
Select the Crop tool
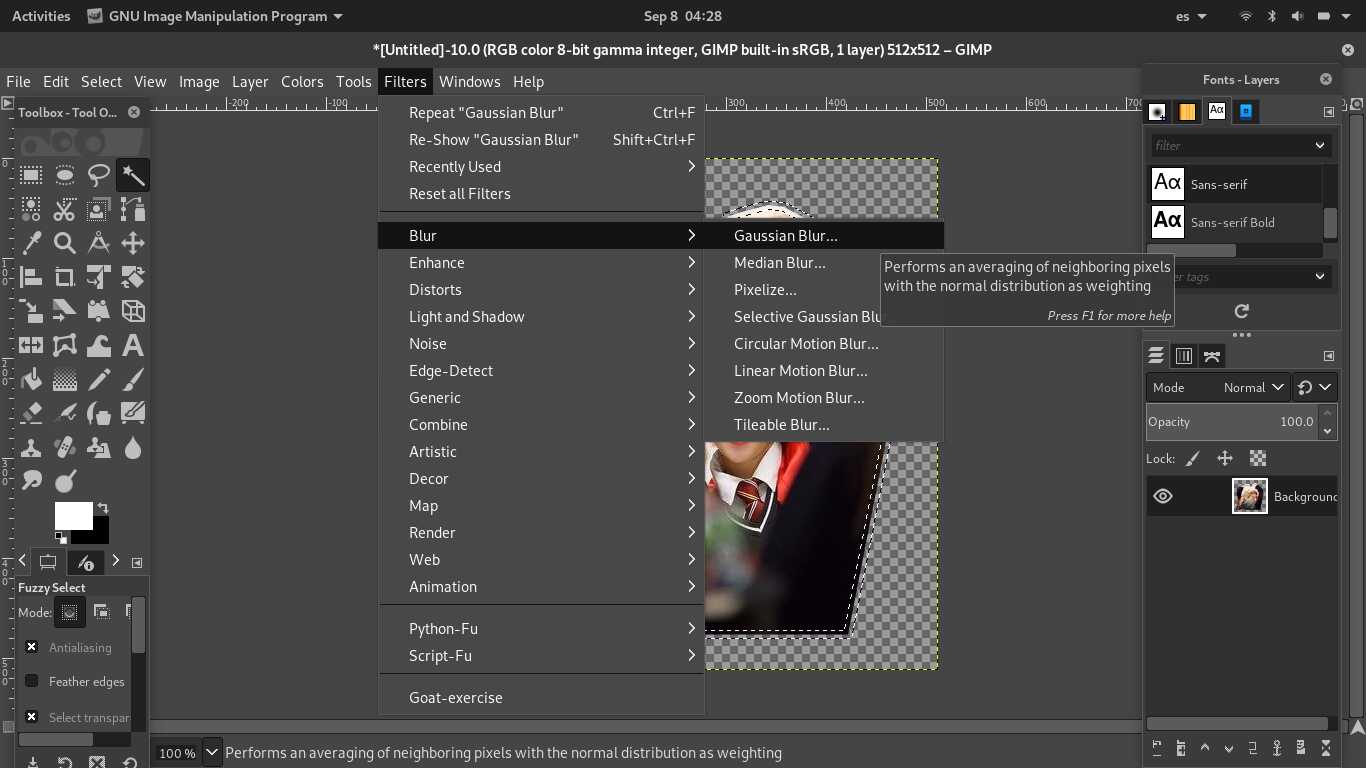[x=65, y=277]
